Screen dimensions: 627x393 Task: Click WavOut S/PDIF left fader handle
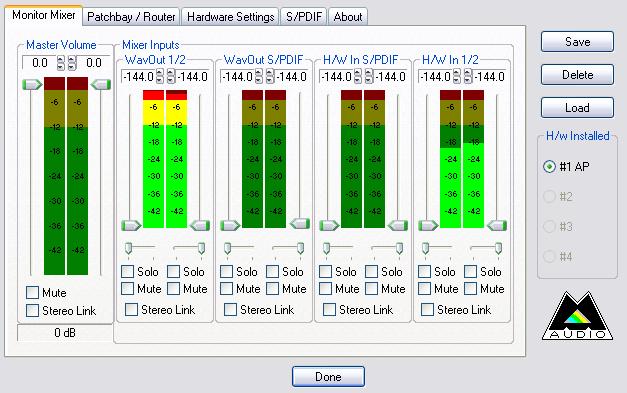coord(230,225)
